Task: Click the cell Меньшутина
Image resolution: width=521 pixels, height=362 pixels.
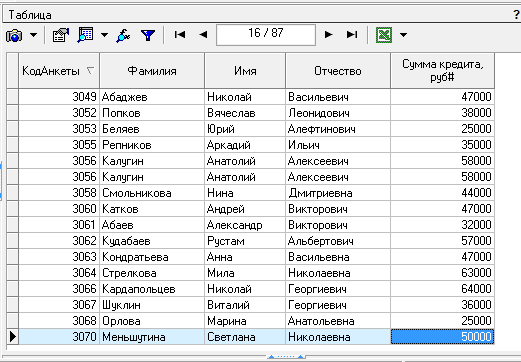Action: coord(152,337)
